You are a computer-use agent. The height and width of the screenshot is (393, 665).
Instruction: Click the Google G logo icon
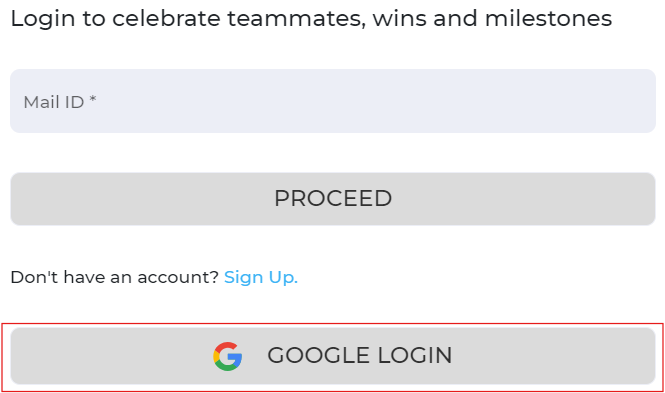pyautogui.click(x=228, y=356)
